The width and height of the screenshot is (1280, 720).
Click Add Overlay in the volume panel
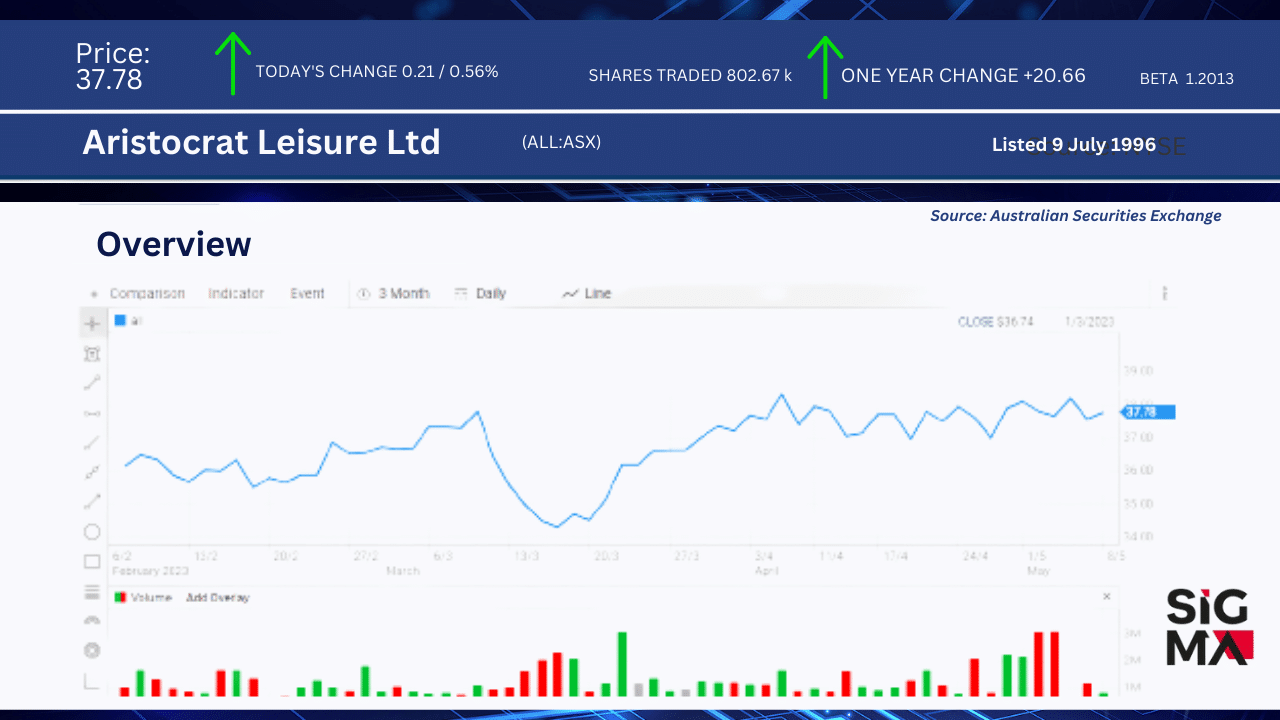coord(218,597)
